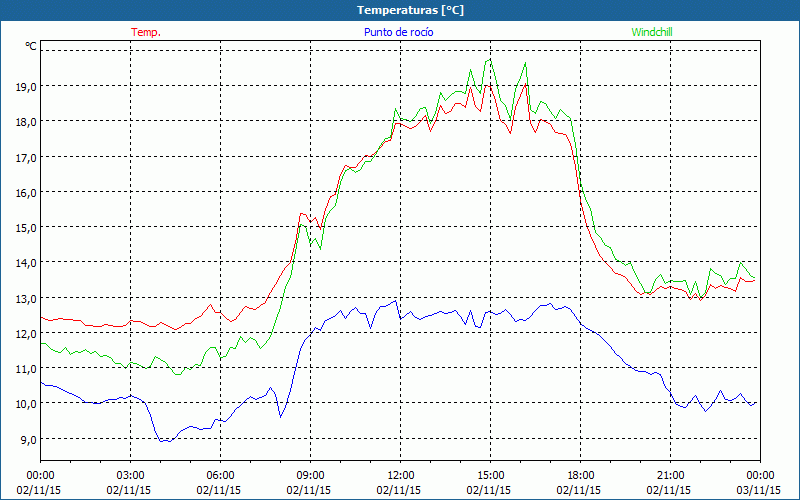The image size is (800, 500).
Task: Click the 12:00 time axis label
Action: tap(401, 476)
